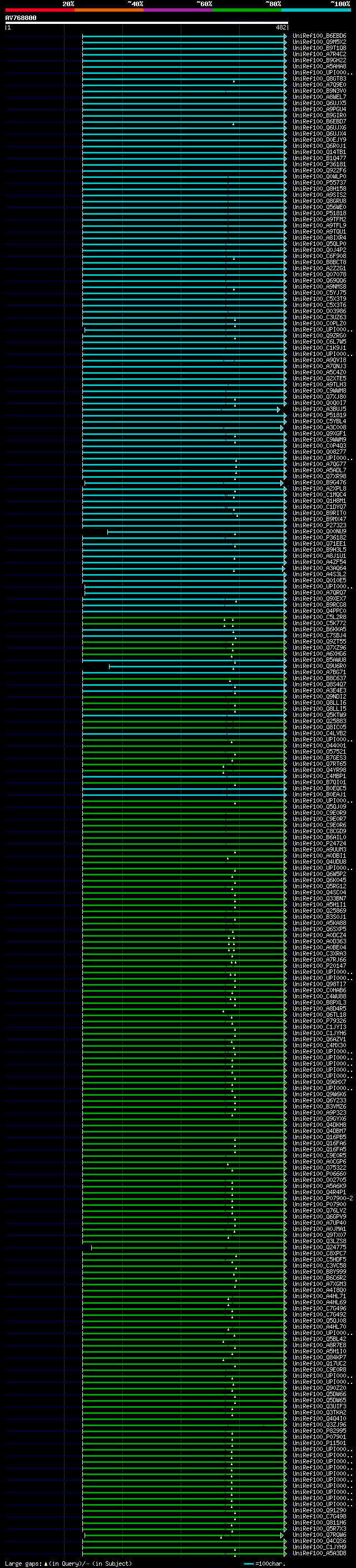Select label UniRef100_A5KA88
Image resolution: width=356 pixels, height=1568 pixels.
coord(319,923)
